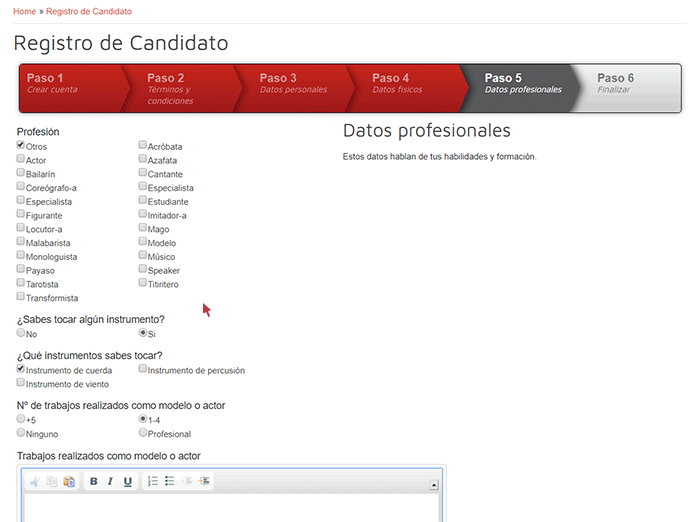Viewport: 700px width, 522px height.
Task: Collapse the editor toolbar with arrow button
Action: pos(434,485)
